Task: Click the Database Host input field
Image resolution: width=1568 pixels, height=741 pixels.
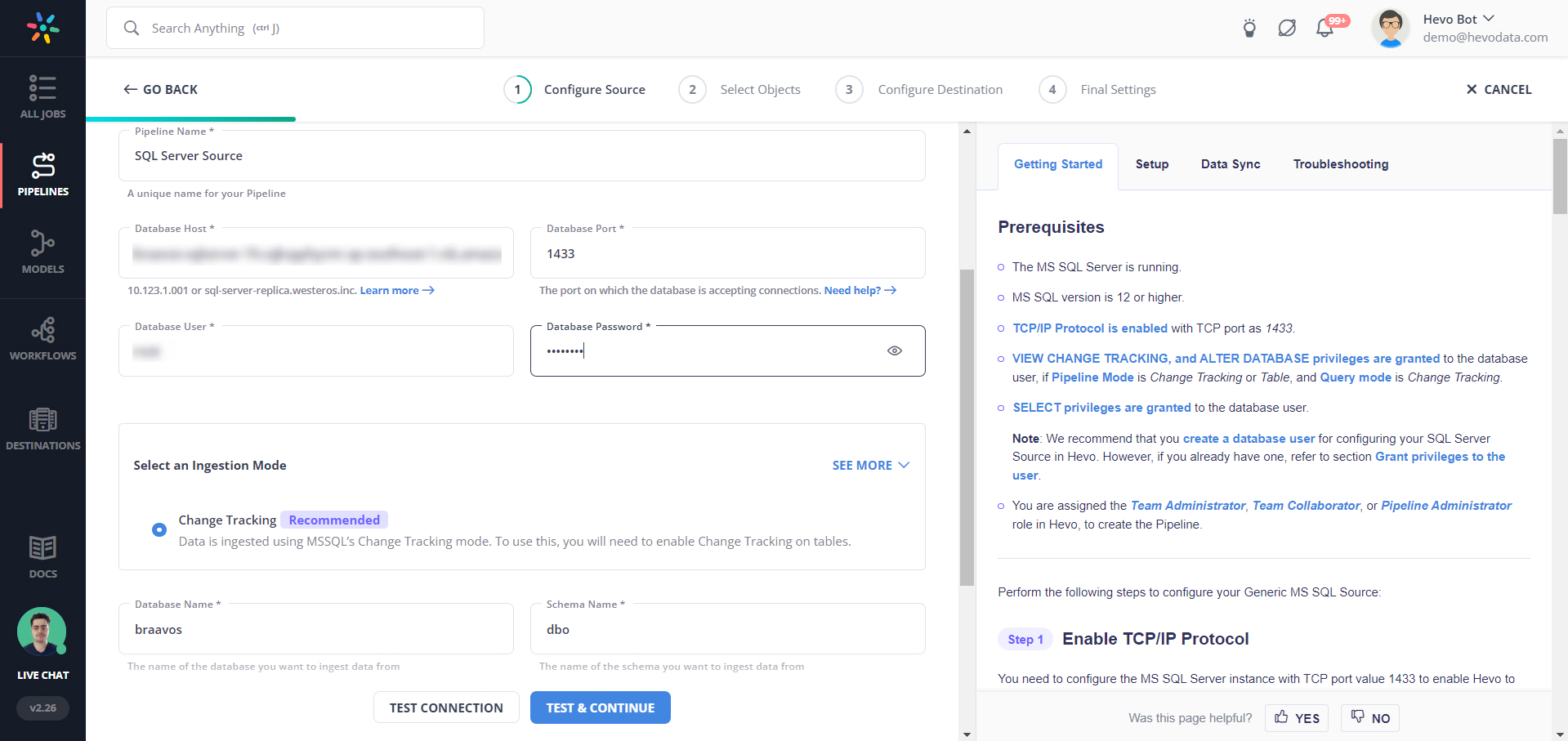Action: 315,253
